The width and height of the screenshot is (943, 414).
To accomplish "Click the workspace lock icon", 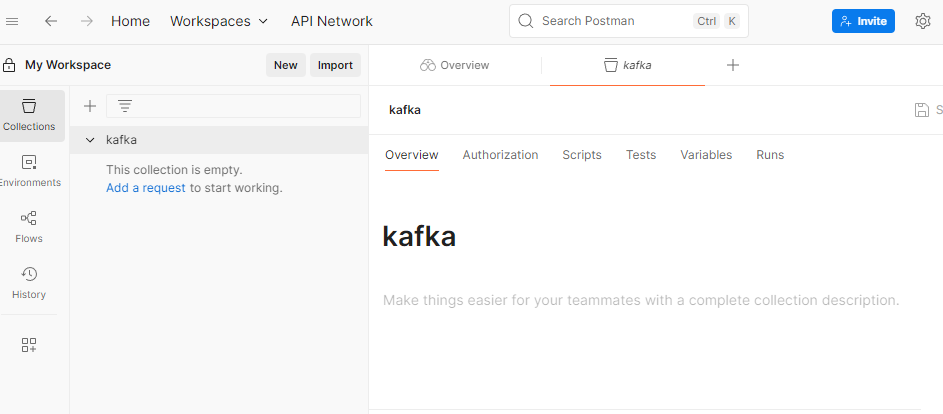I will click(9, 65).
